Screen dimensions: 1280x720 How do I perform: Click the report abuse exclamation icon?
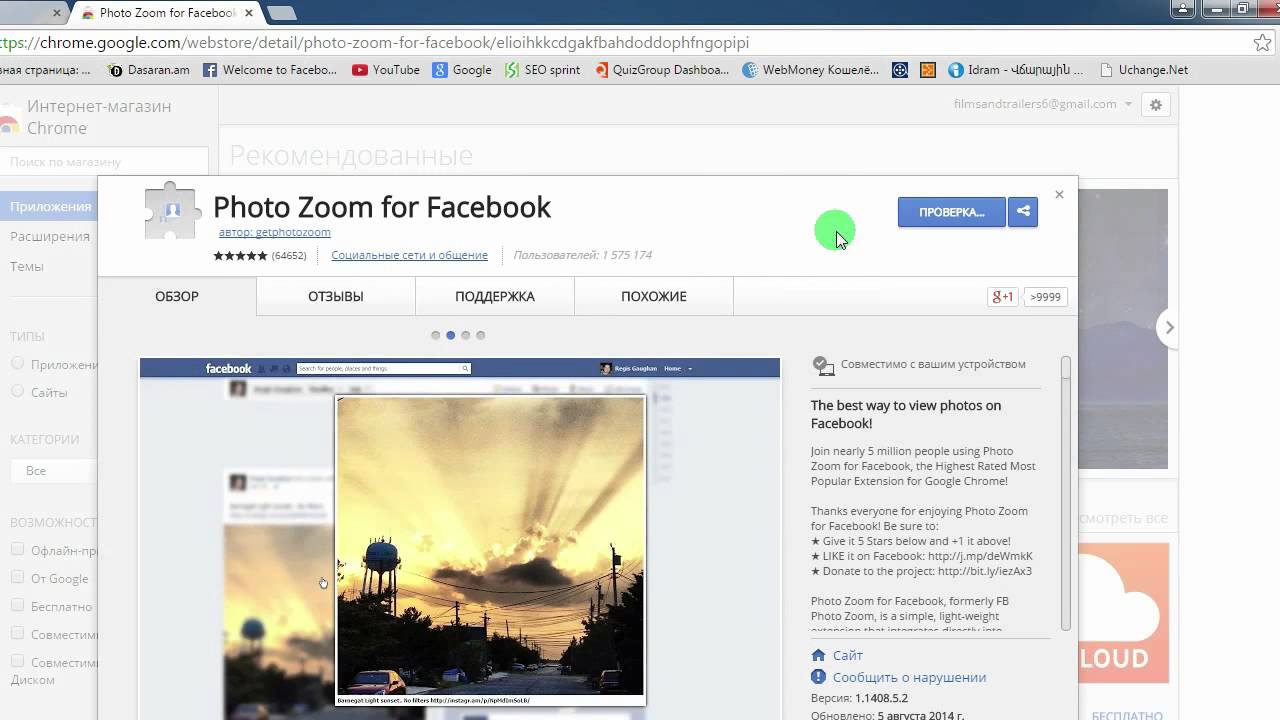[818, 677]
